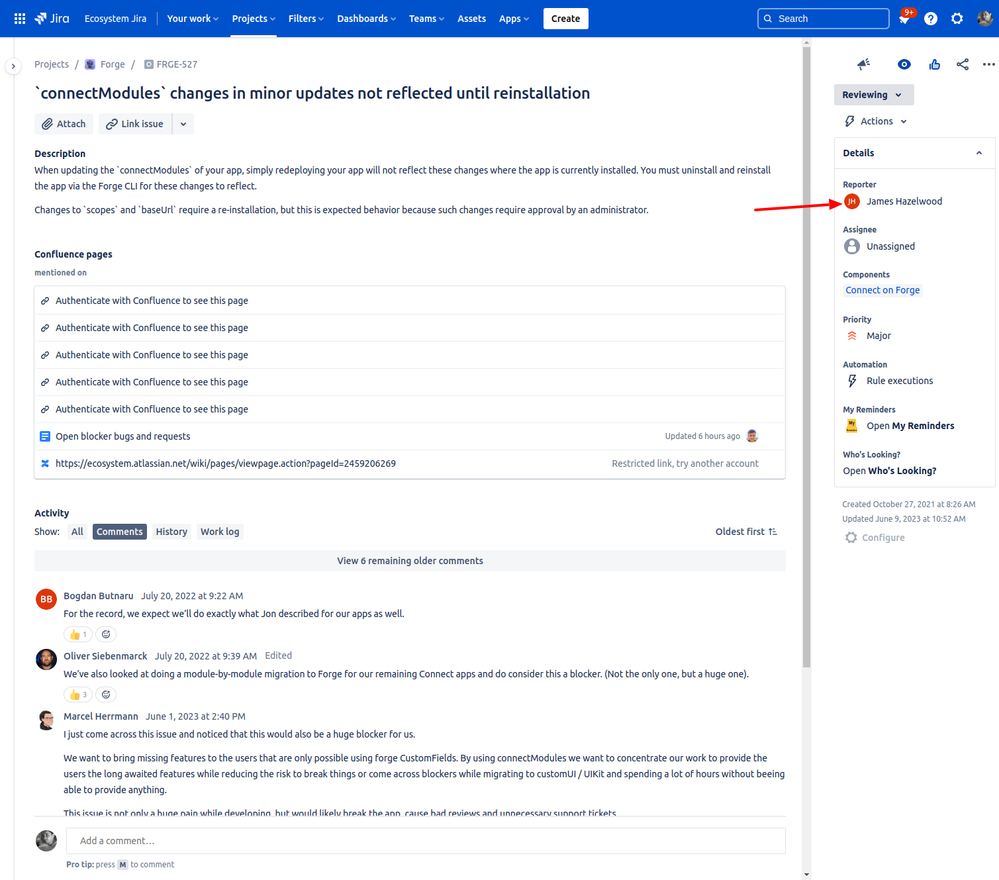The height and width of the screenshot is (880, 999).
Task: Click the Jira logo
Action: pos(52,18)
